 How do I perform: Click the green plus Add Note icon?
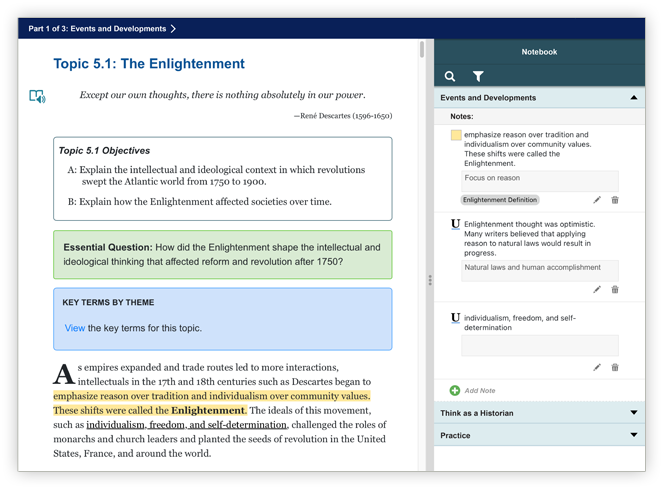[x=455, y=390]
